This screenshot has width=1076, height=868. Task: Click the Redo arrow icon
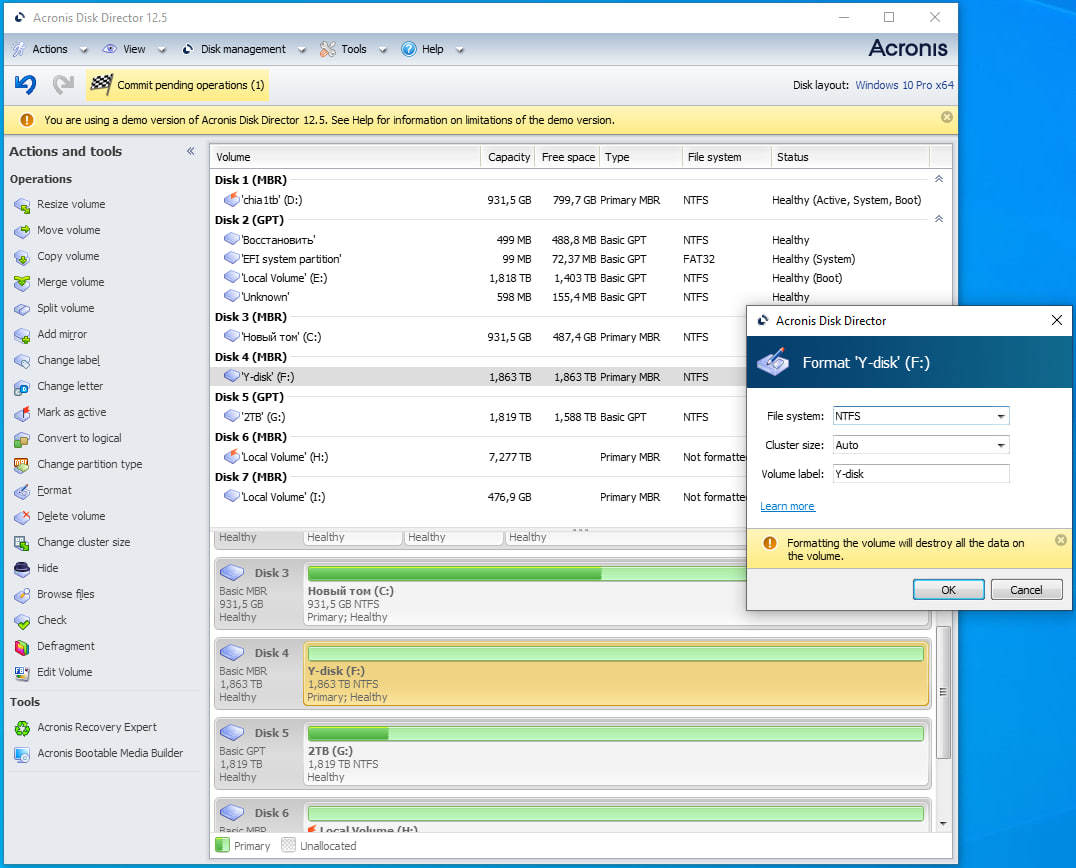63,84
